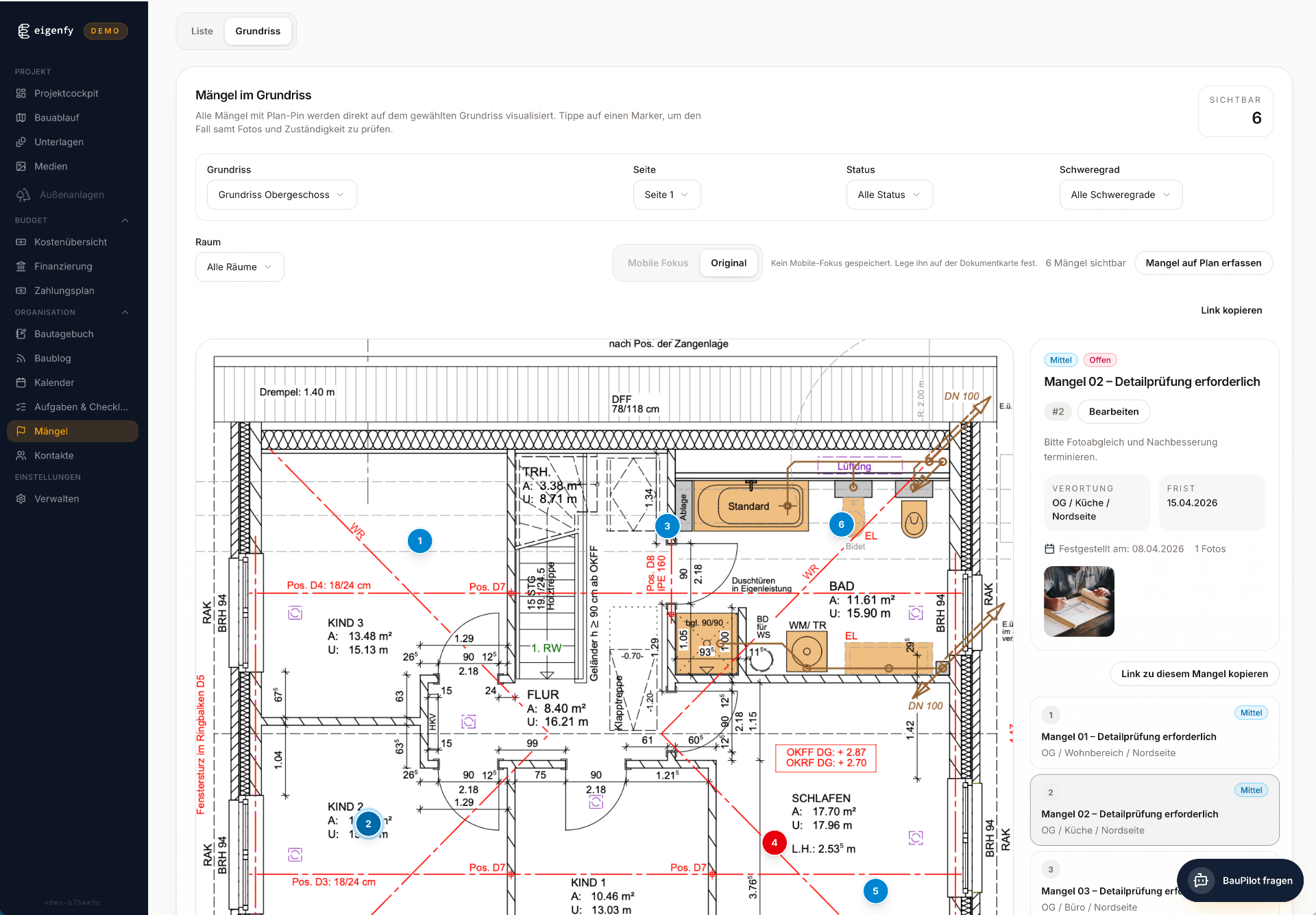
Task: Open the Alle Räume dropdown
Action: pyautogui.click(x=239, y=267)
